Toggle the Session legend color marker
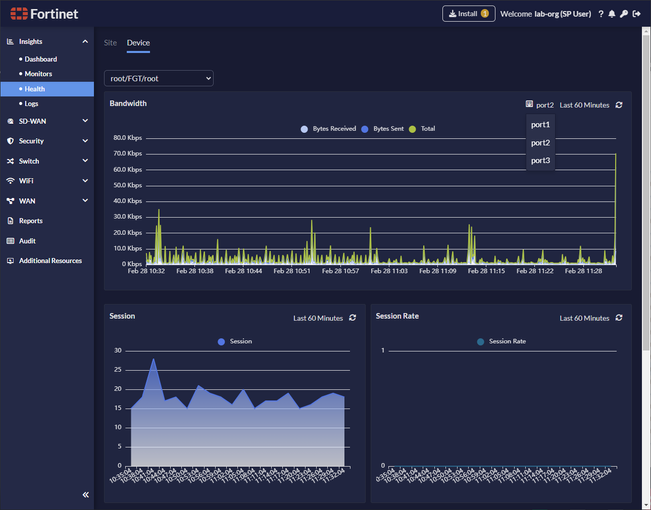The height and width of the screenshot is (510, 651). [x=221, y=342]
